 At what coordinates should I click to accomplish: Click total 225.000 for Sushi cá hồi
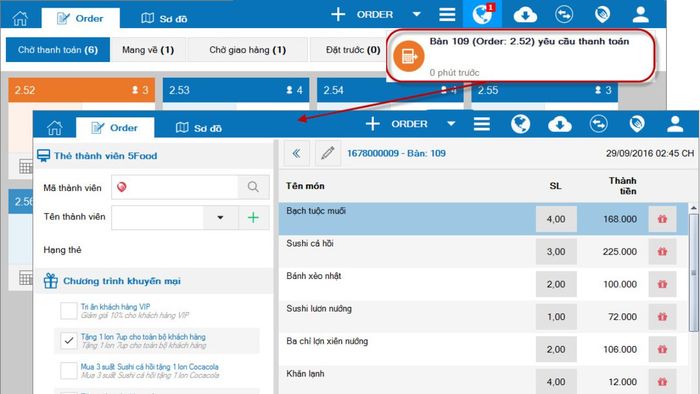click(x=620, y=252)
